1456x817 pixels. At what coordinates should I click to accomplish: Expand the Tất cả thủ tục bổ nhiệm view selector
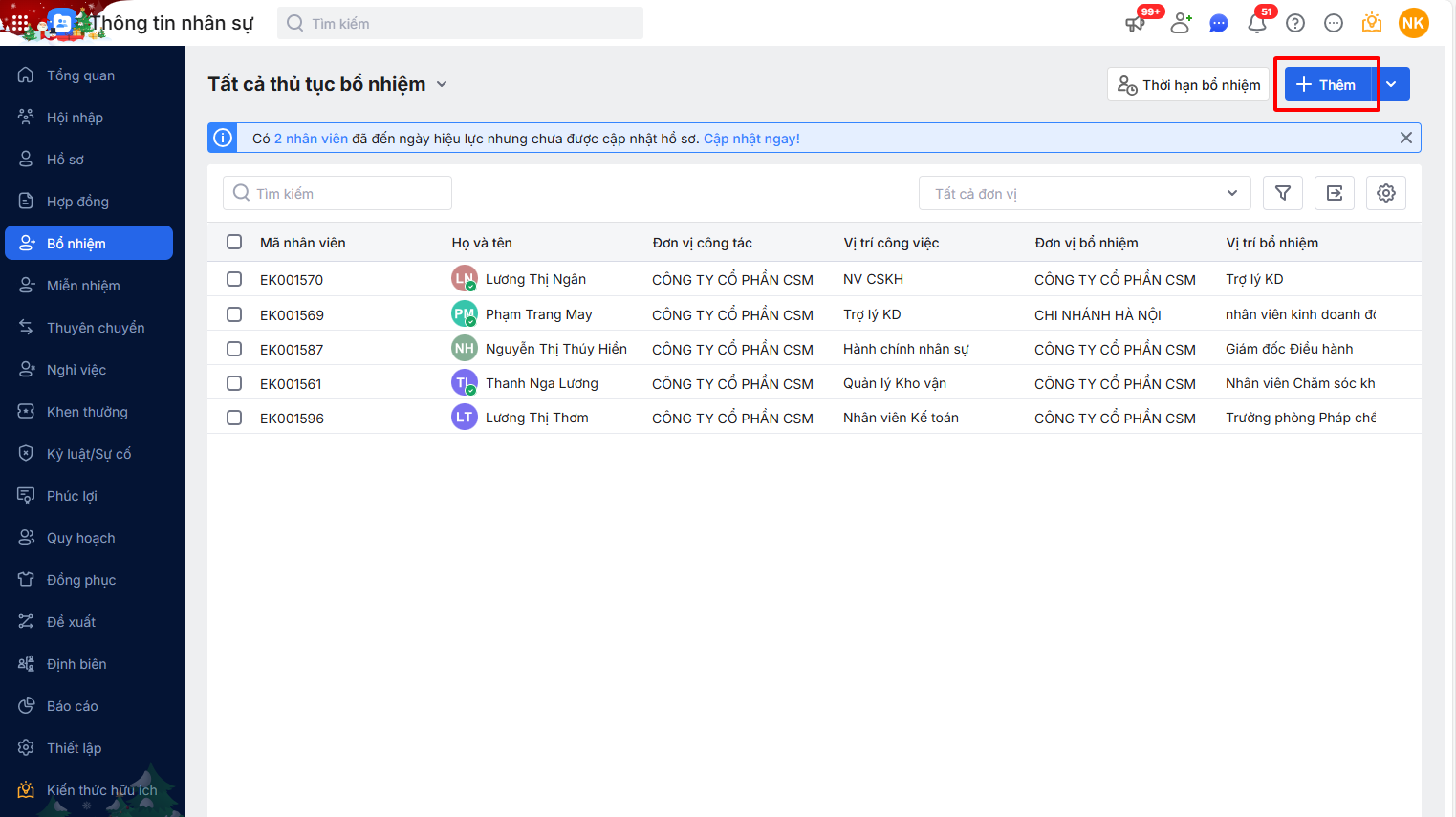pyautogui.click(x=442, y=84)
